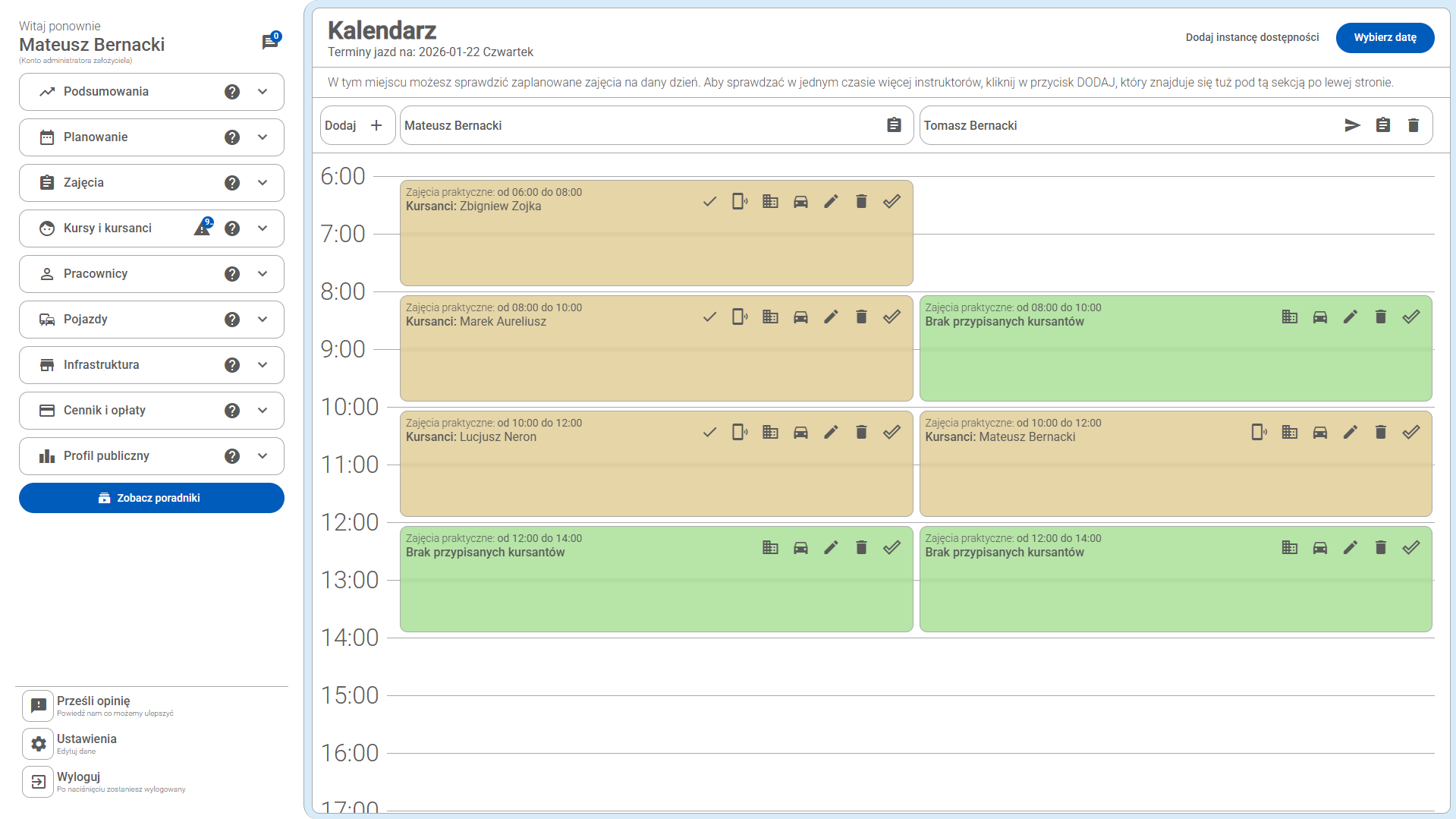The width and height of the screenshot is (1456, 819).
Task: Click the messages badge showing zero notifications
Action: [269, 41]
